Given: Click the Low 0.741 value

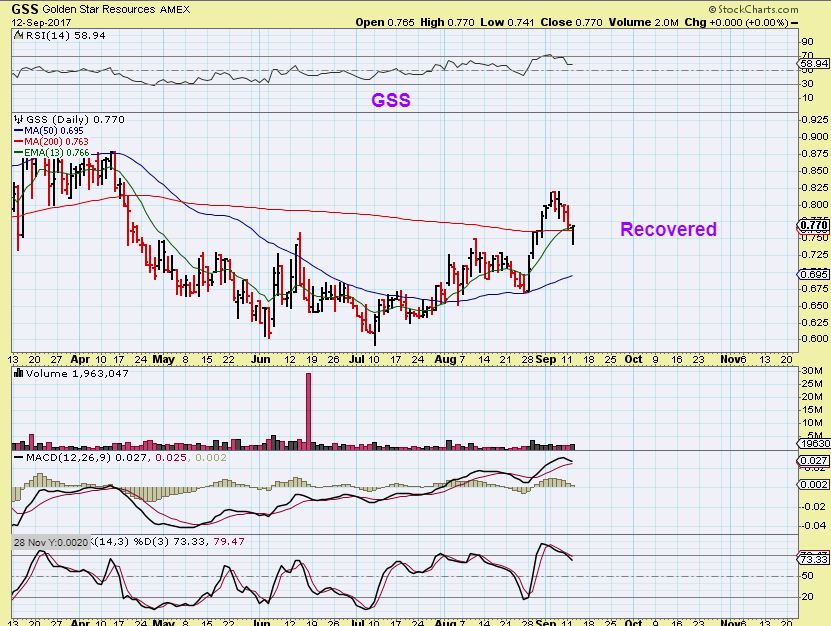Looking at the screenshot, I should 507,22.
